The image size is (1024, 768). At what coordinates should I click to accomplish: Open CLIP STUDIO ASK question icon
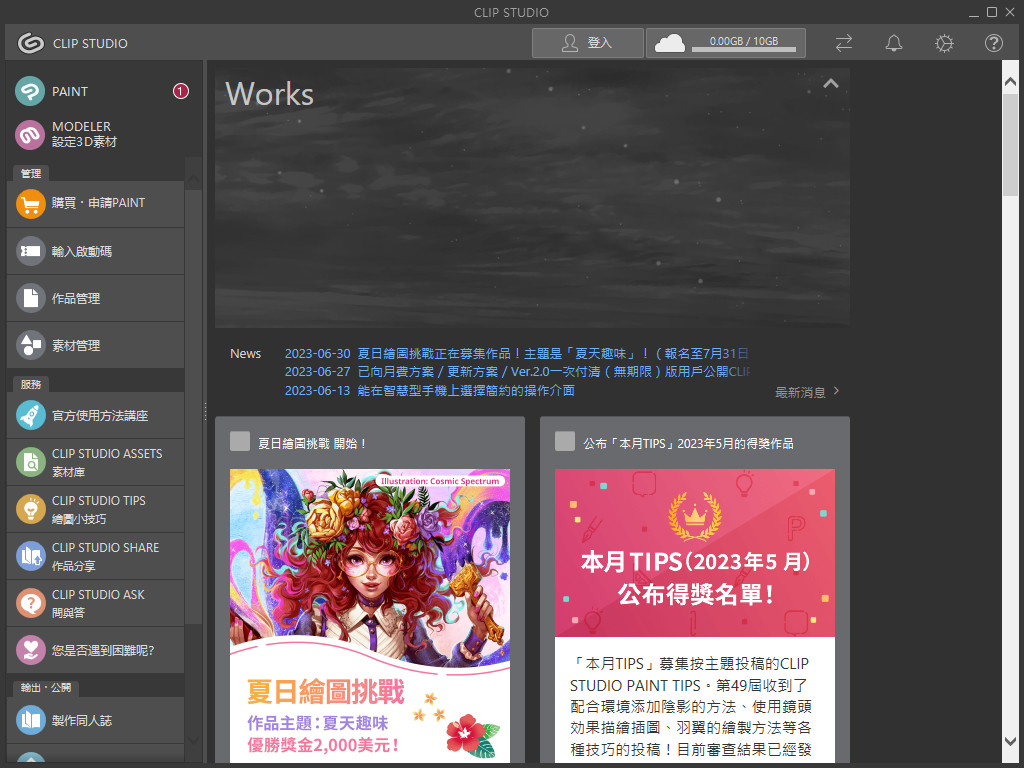30,603
